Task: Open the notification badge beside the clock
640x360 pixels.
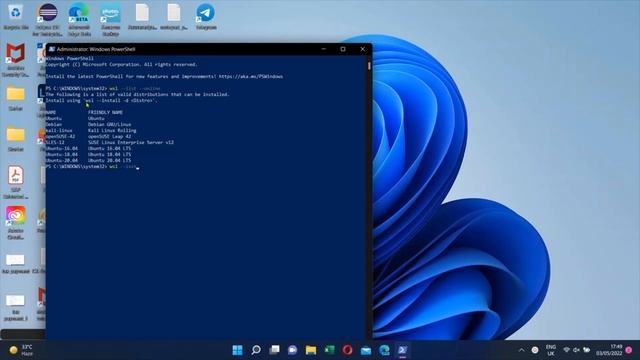Action: pyautogui.click(x=629, y=350)
